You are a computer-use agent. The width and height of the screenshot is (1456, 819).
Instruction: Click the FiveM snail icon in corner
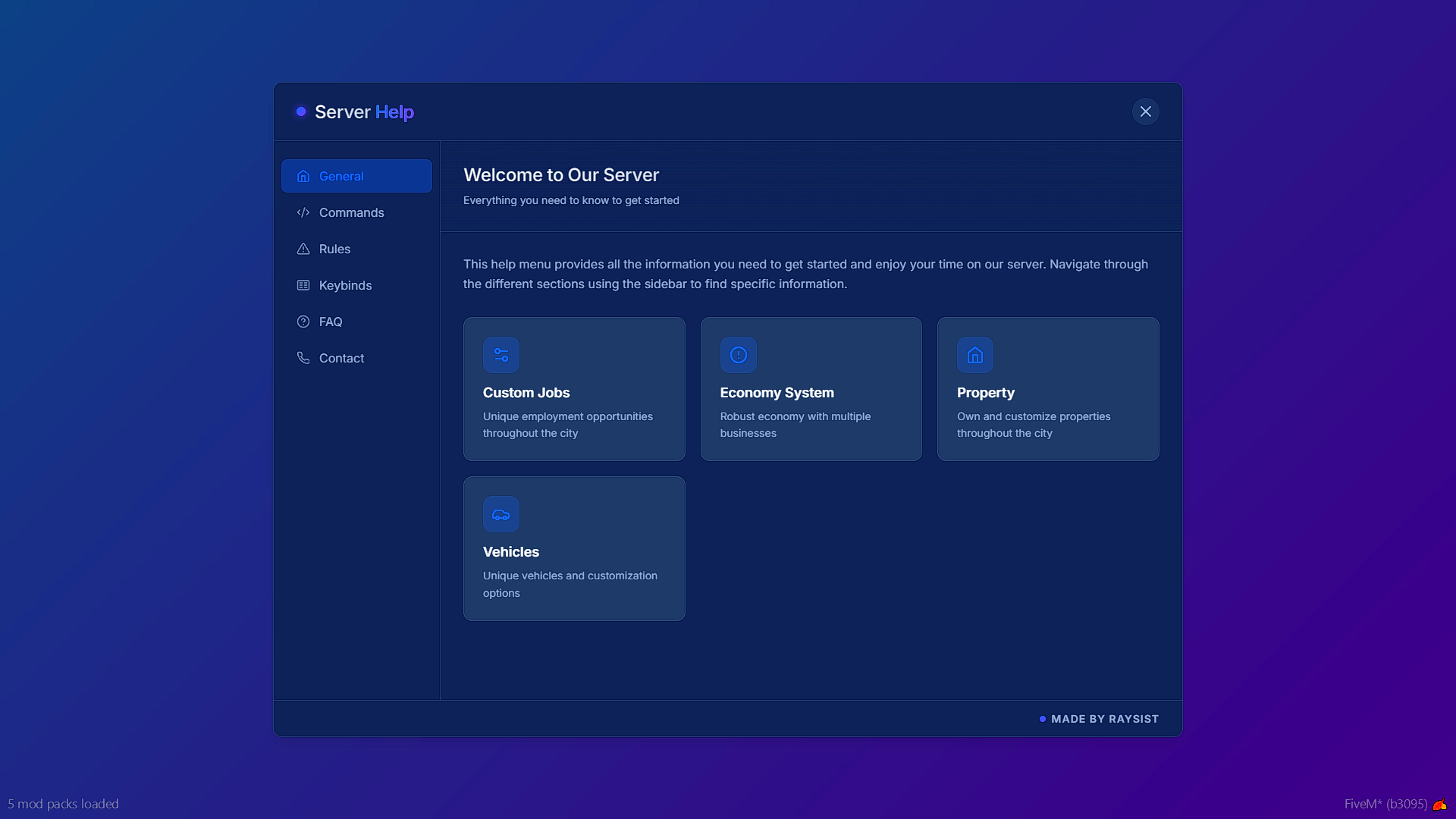[x=1440, y=804]
